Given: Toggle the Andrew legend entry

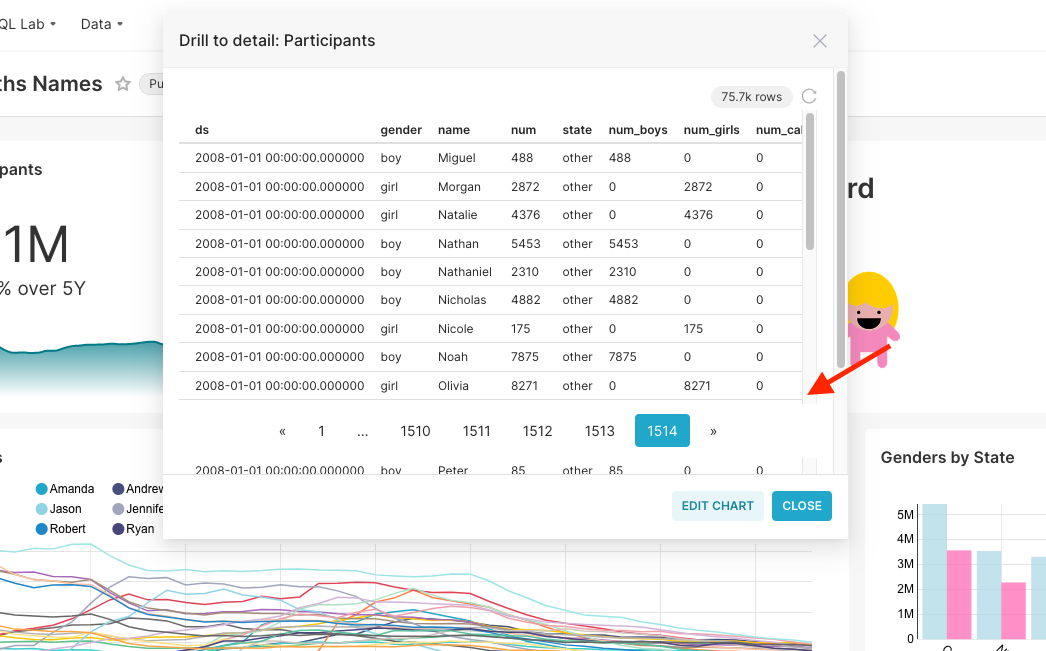Looking at the screenshot, I should pyautogui.click(x=137, y=489).
